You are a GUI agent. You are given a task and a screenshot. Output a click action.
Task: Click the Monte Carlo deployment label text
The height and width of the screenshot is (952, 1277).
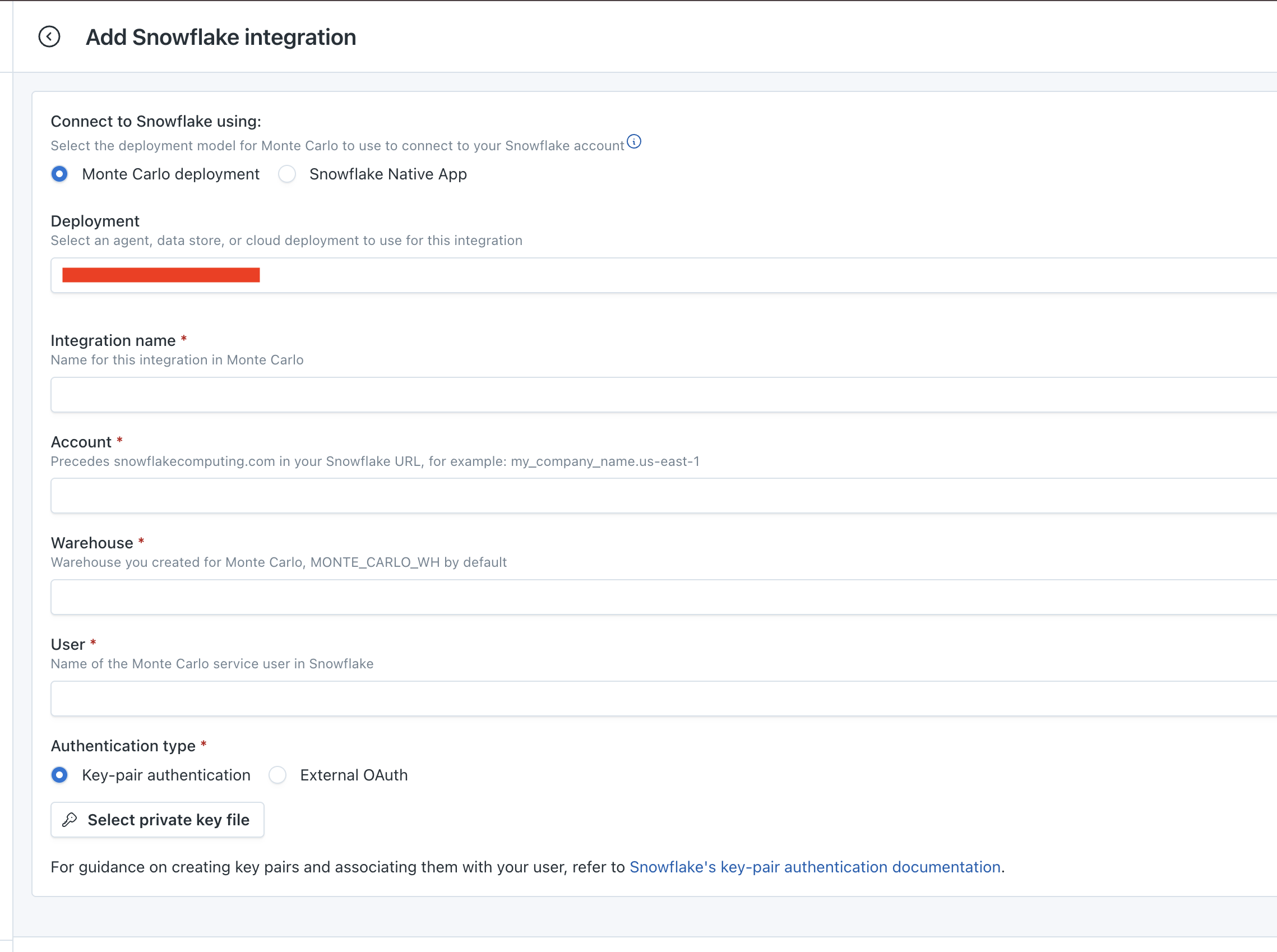pyautogui.click(x=170, y=174)
